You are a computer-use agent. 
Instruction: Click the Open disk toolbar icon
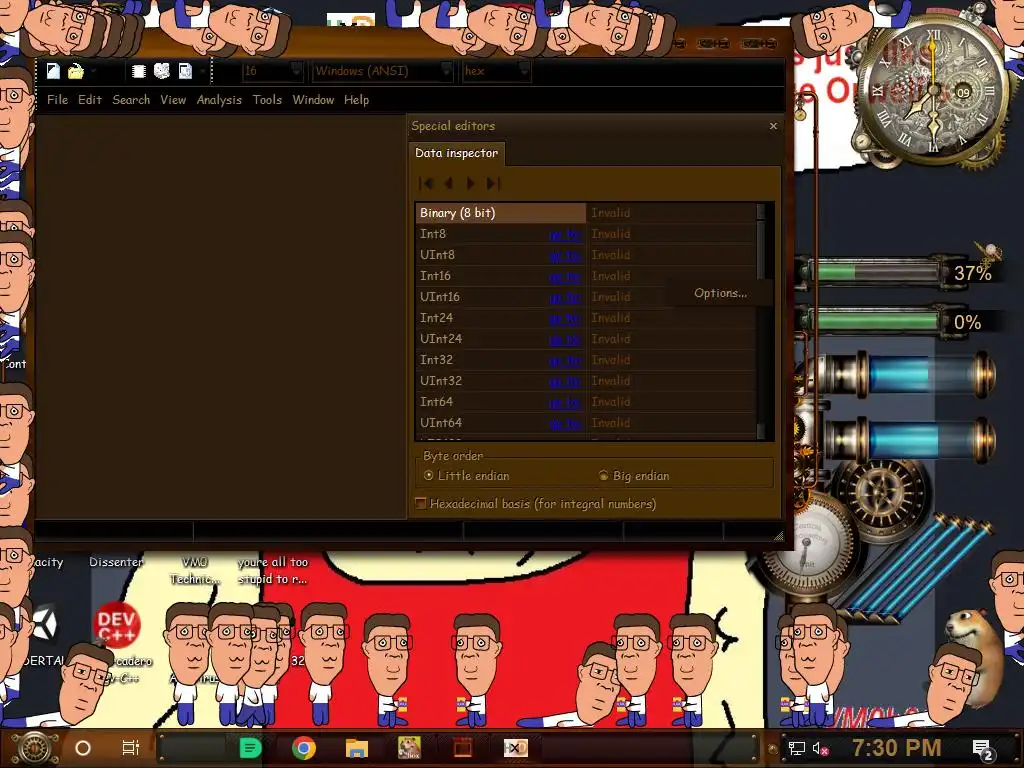pos(162,71)
